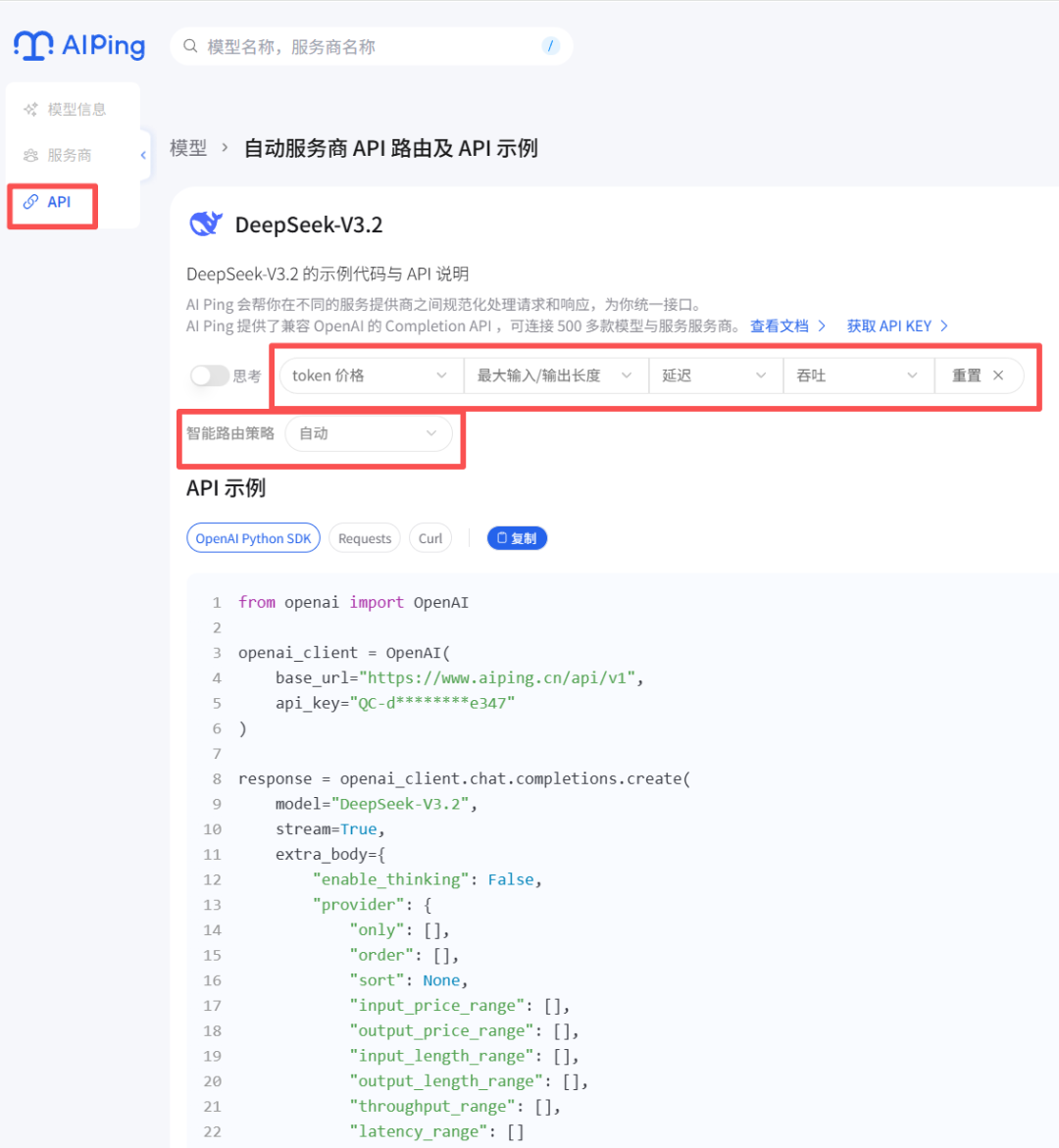Click the slash shortcut badge in search
Viewport: 1059px width, 1148px height.
pyautogui.click(x=551, y=46)
